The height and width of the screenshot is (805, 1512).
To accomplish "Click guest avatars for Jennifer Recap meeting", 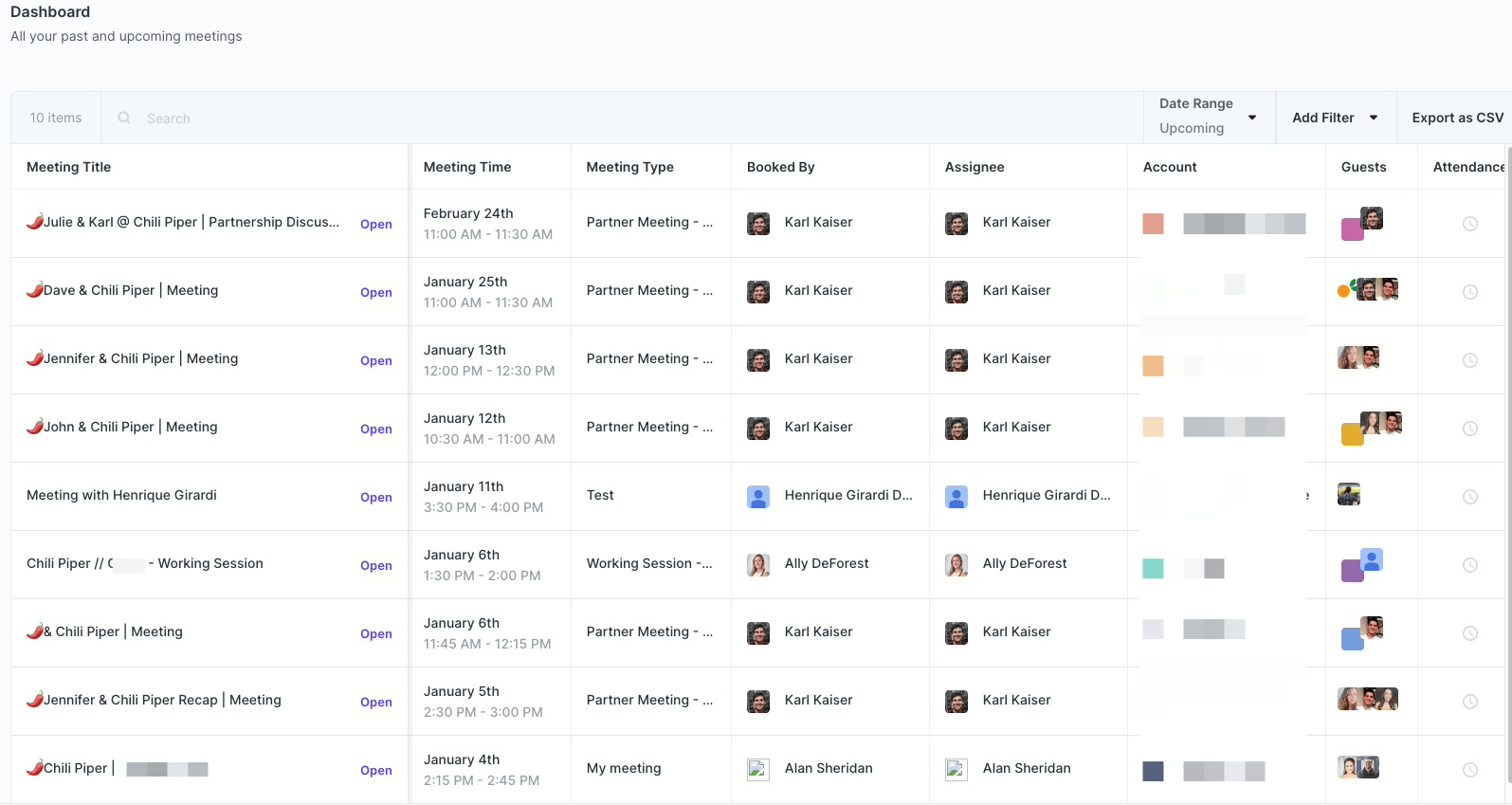I will coord(1367,700).
